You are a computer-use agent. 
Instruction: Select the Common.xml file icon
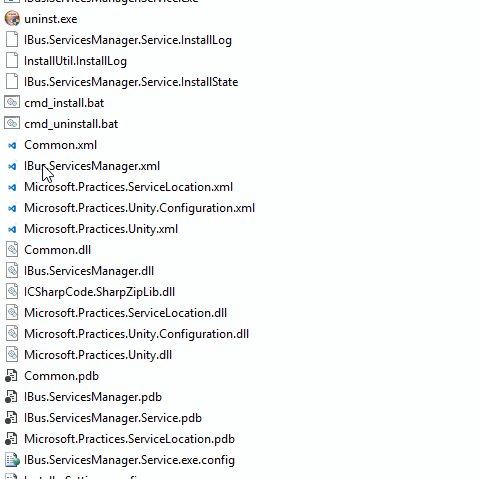tap(12, 145)
